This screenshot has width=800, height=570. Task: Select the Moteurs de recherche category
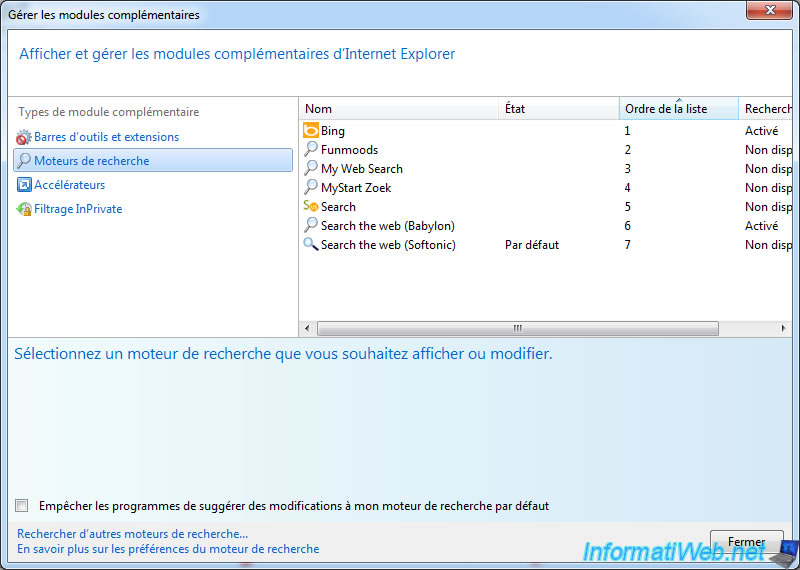[91, 161]
